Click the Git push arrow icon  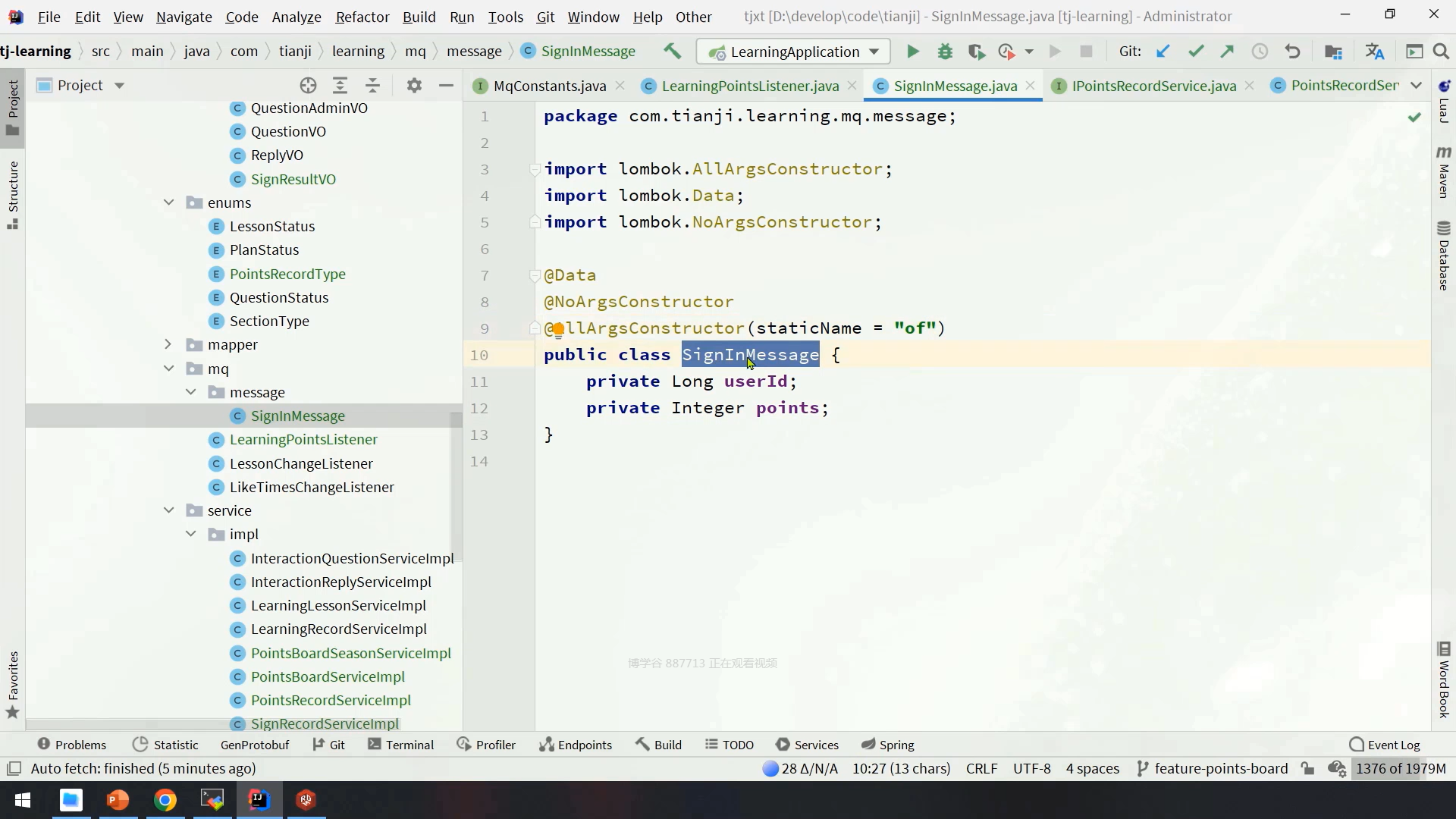coord(1227,52)
